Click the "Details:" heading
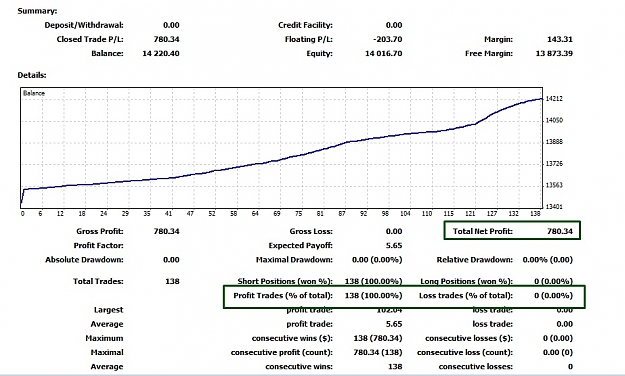Screen dimensions: 625x376 (32, 75)
